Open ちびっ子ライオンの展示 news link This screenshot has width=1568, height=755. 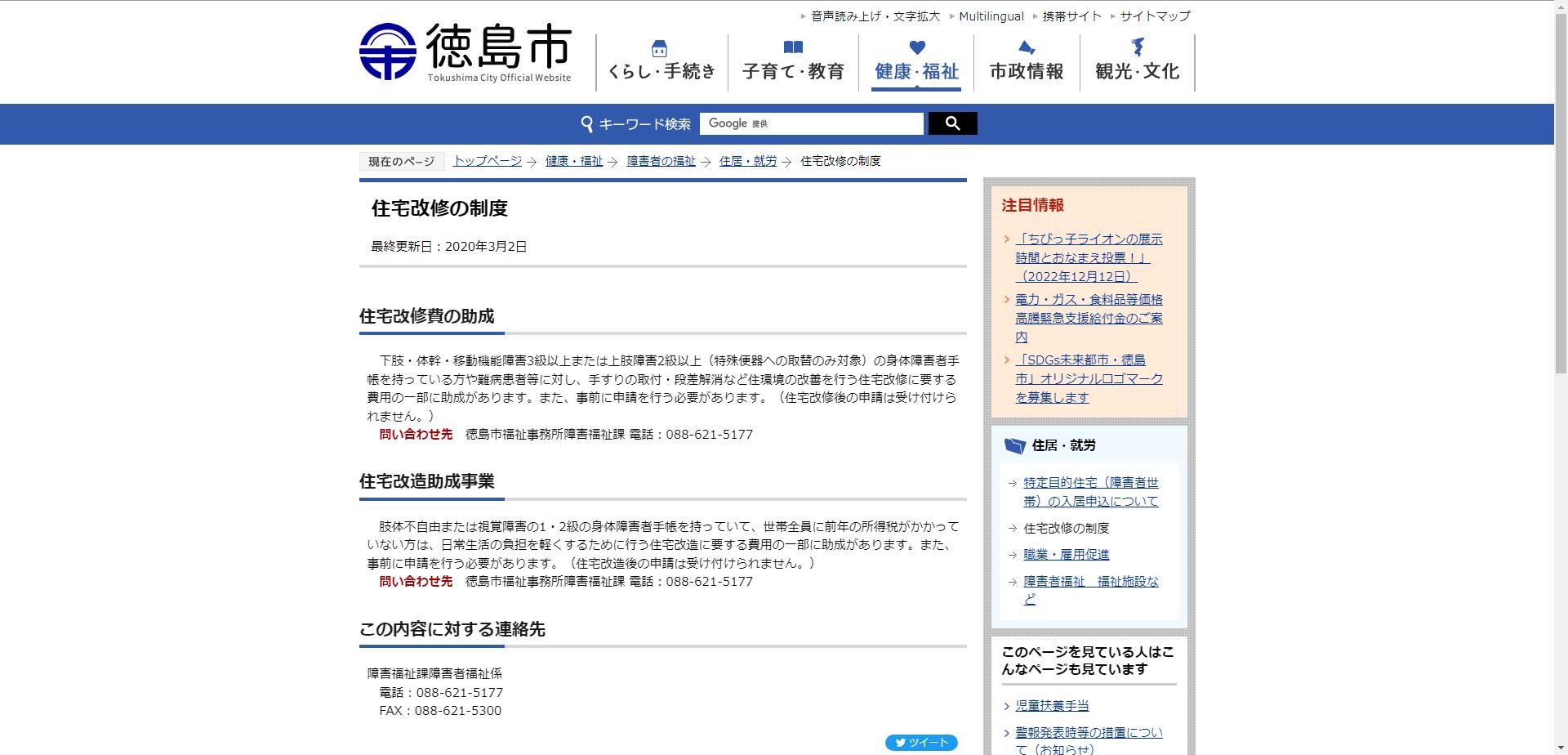click(x=1089, y=257)
